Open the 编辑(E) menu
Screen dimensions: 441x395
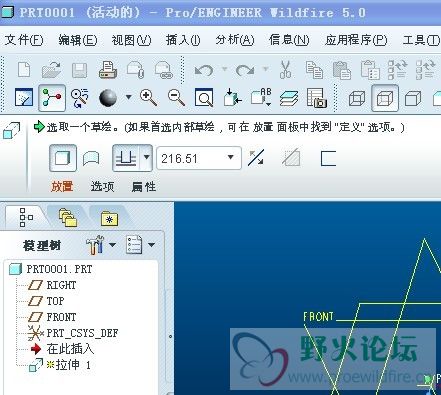click(78, 40)
